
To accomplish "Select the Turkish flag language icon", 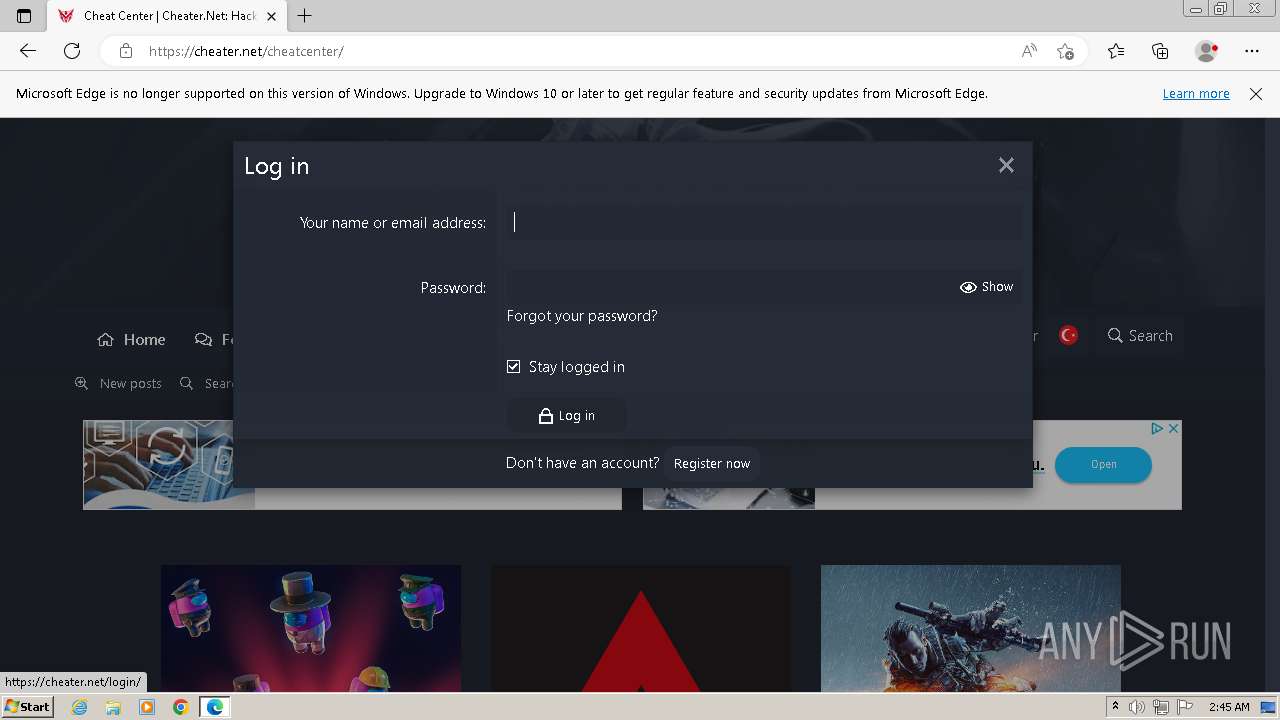I will click(1069, 336).
